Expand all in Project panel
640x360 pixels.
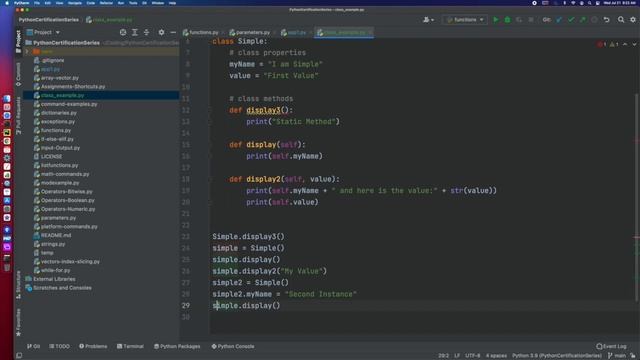coord(135,32)
